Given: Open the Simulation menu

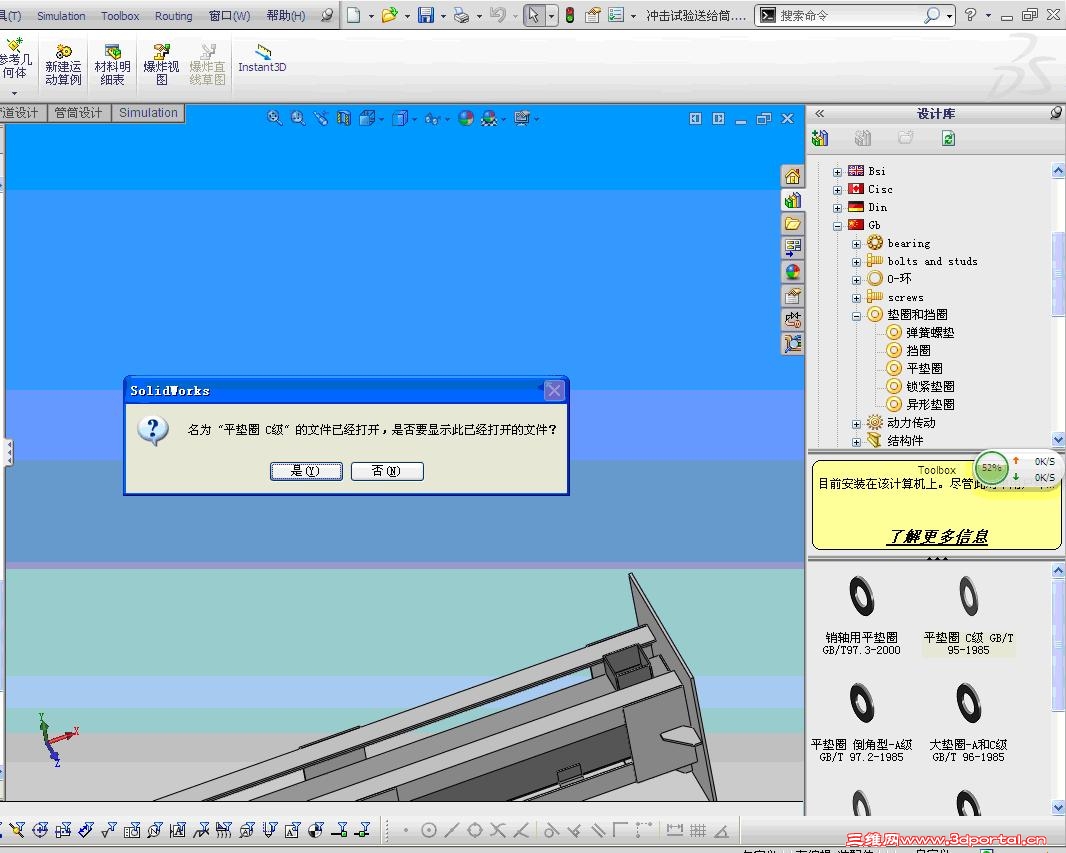Looking at the screenshot, I should pos(61,16).
